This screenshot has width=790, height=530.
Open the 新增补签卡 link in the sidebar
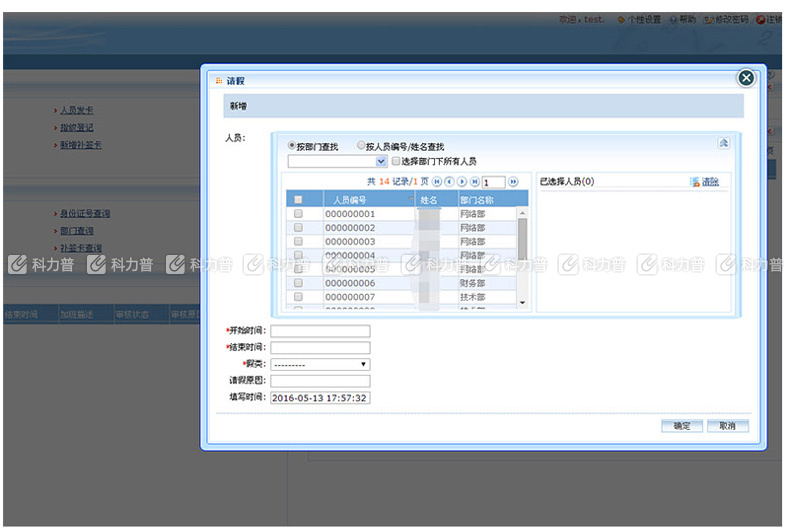point(81,145)
